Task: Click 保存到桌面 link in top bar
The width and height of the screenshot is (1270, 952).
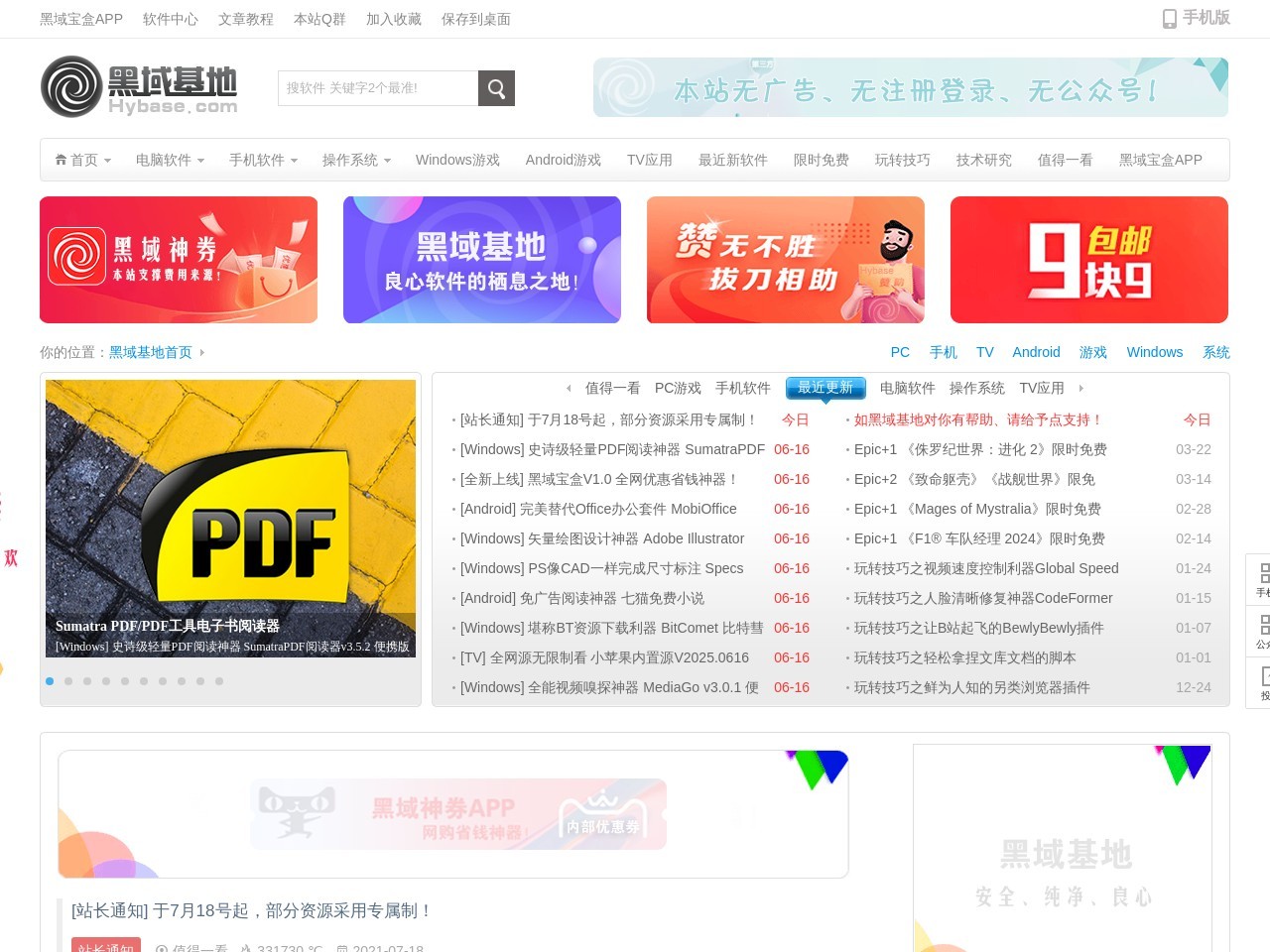Action: tap(476, 19)
